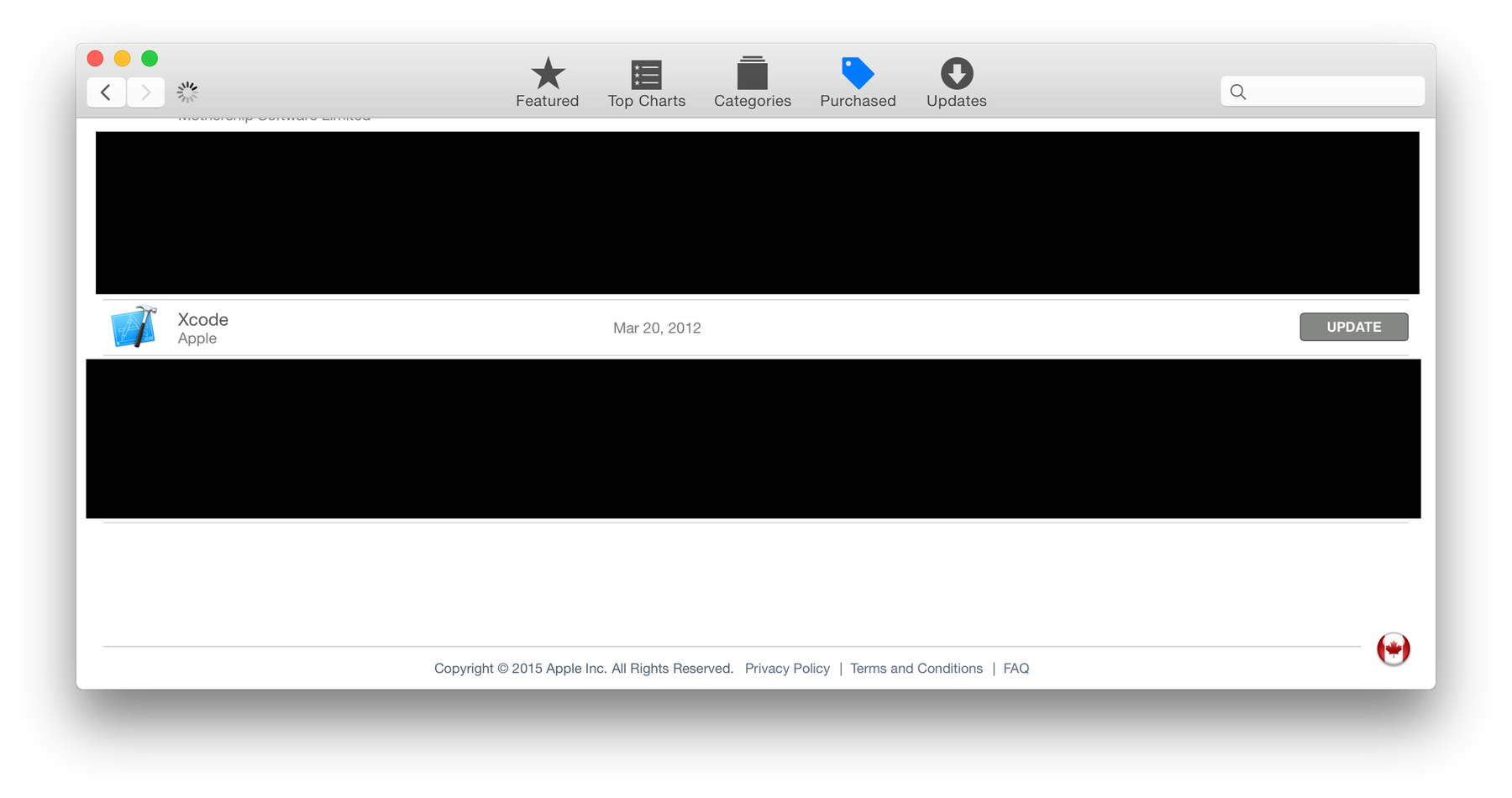The height and width of the screenshot is (798, 1512).
Task: Open the Top Charts tab
Action: [646, 82]
